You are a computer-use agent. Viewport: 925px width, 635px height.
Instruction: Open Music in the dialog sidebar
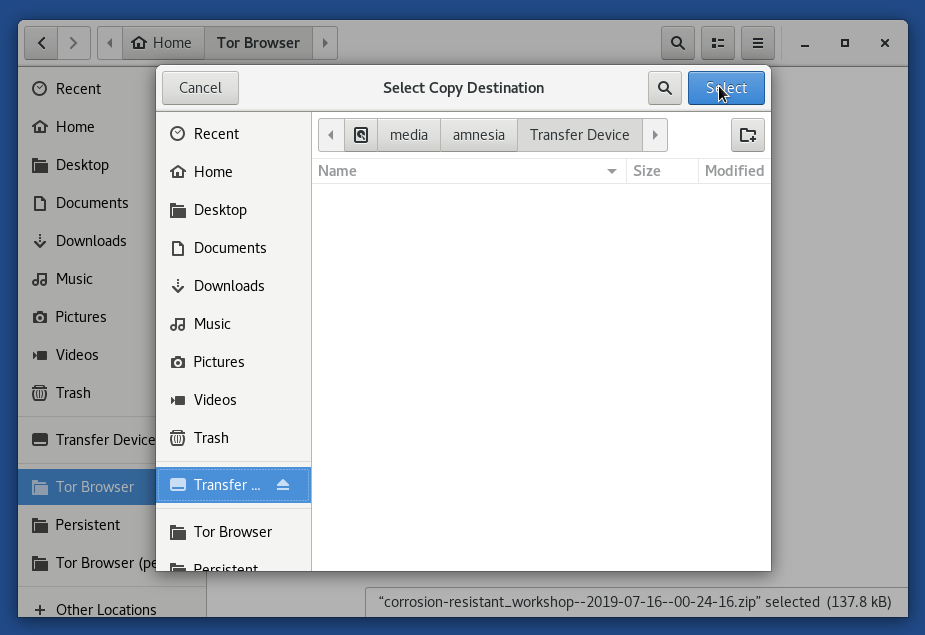(x=234, y=324)
